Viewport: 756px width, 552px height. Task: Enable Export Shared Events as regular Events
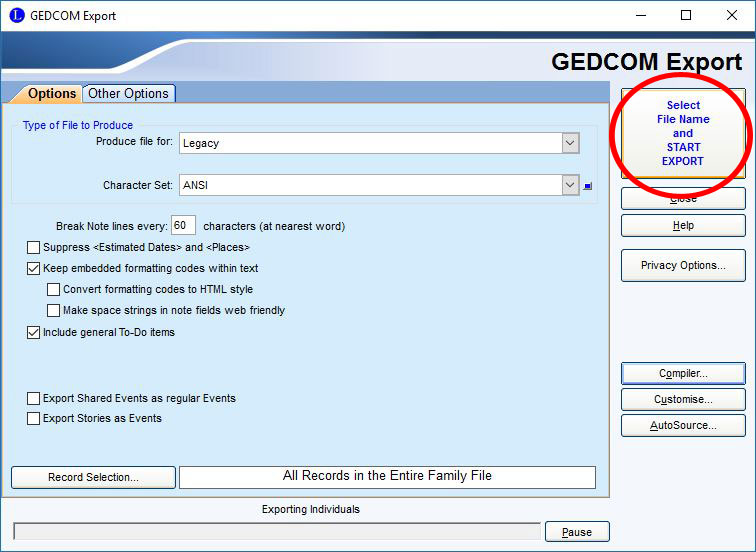pos(33,399)
